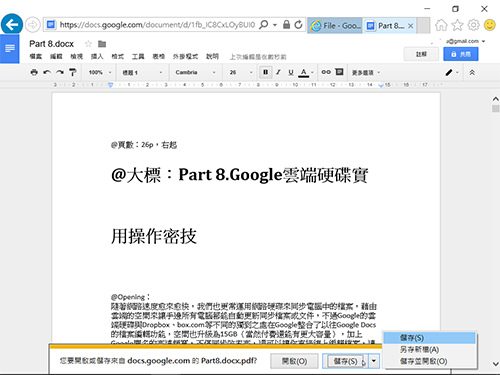
Task: Open the pencil editing mode menu
Action: click(452, 72)
